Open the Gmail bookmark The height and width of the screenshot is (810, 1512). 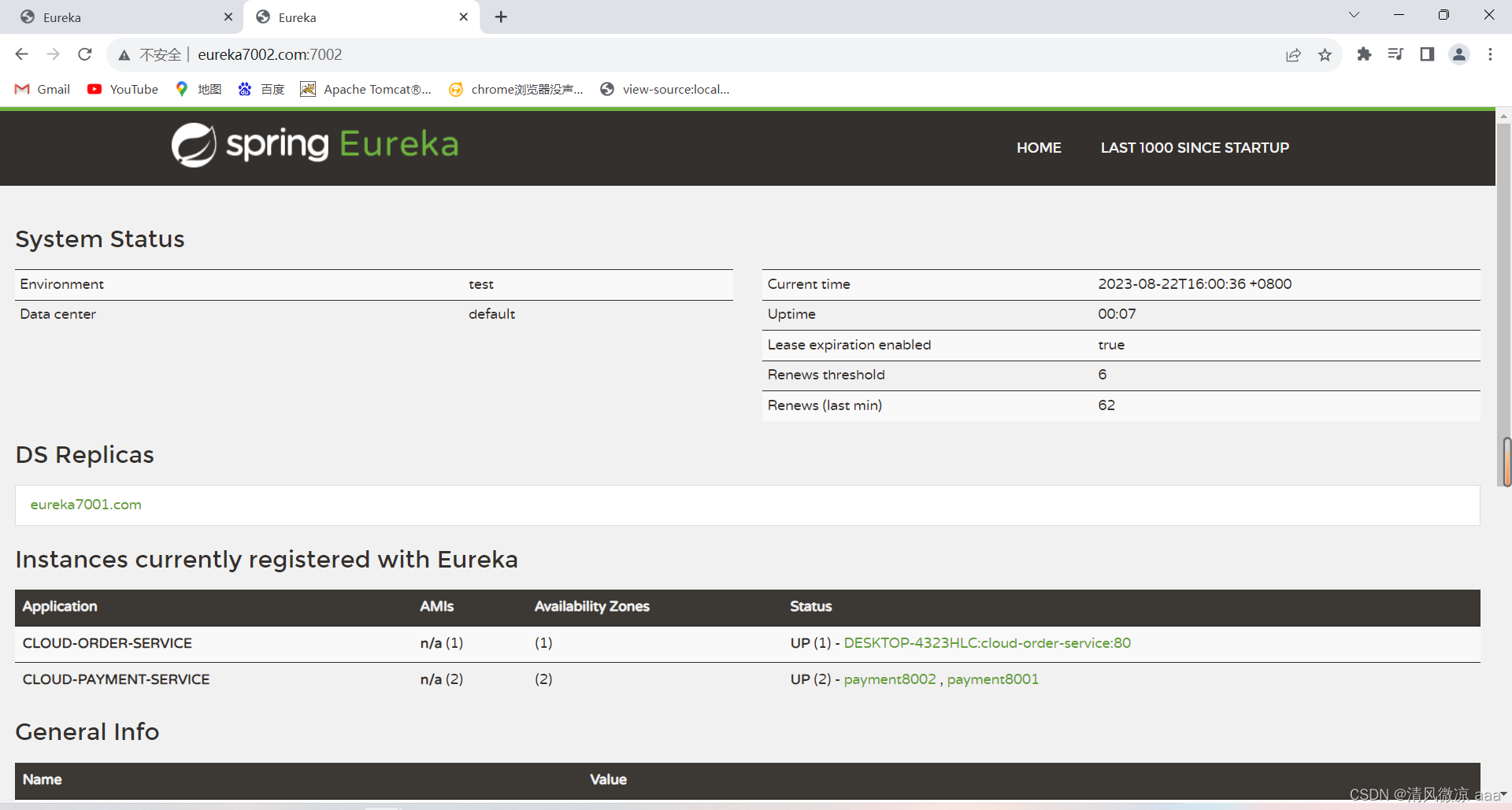coord(43,89)
